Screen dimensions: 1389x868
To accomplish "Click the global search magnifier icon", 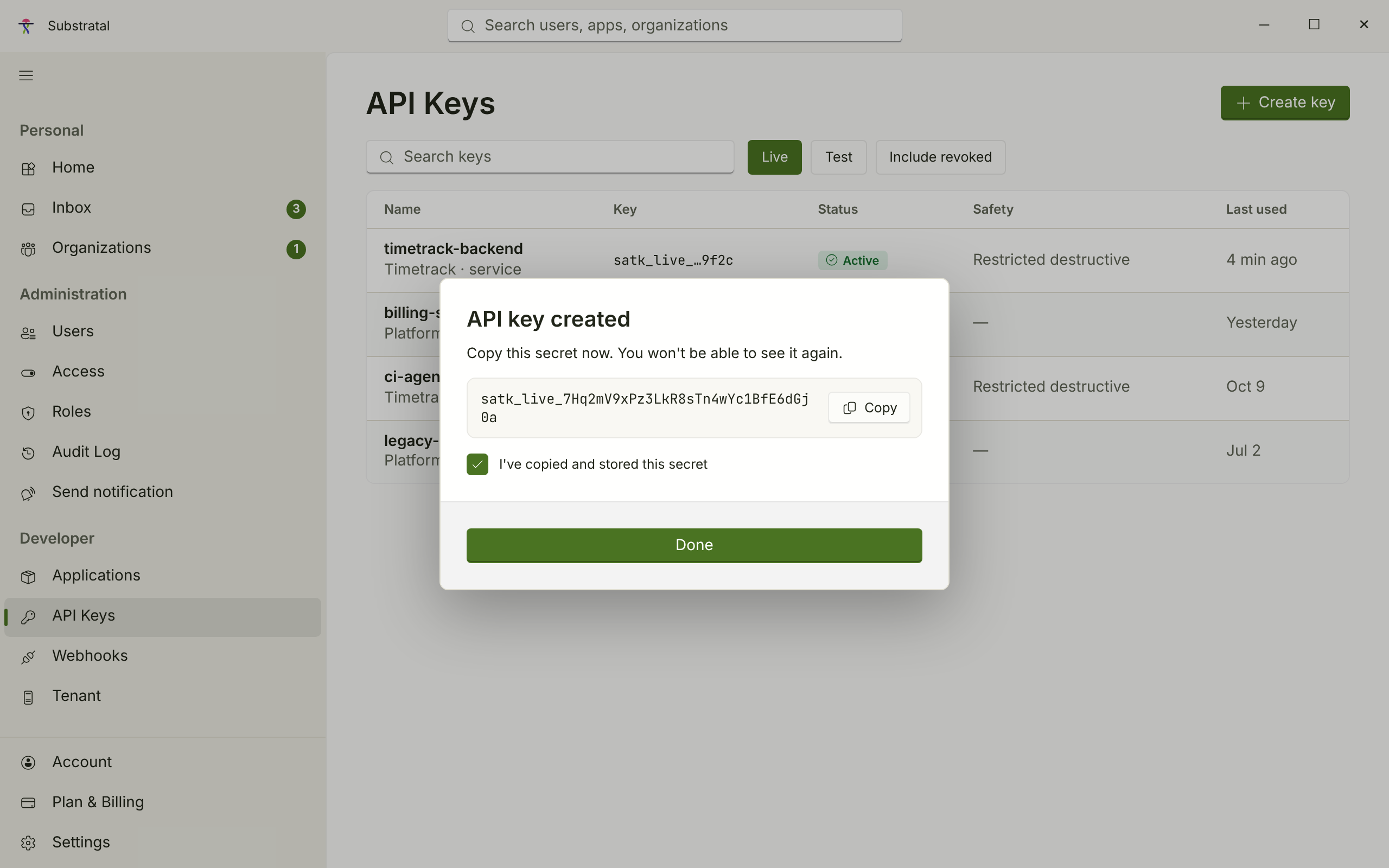I will click(468, 26).
